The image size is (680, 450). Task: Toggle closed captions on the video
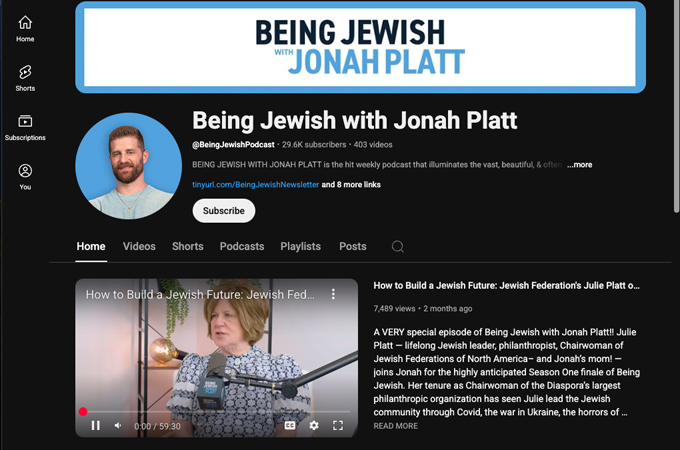290,426
